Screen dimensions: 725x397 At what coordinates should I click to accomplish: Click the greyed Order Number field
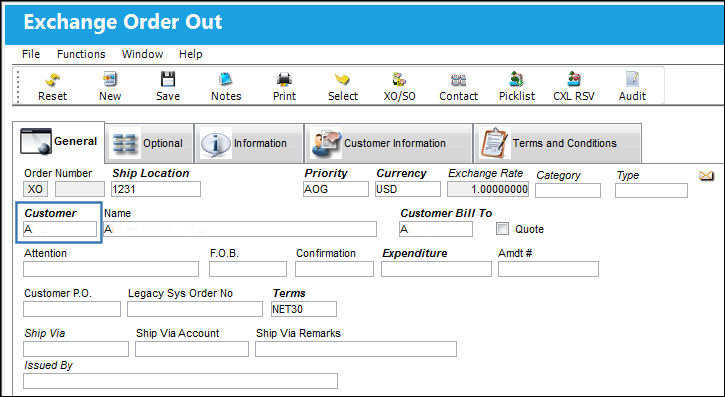click(x=80, y=189)
